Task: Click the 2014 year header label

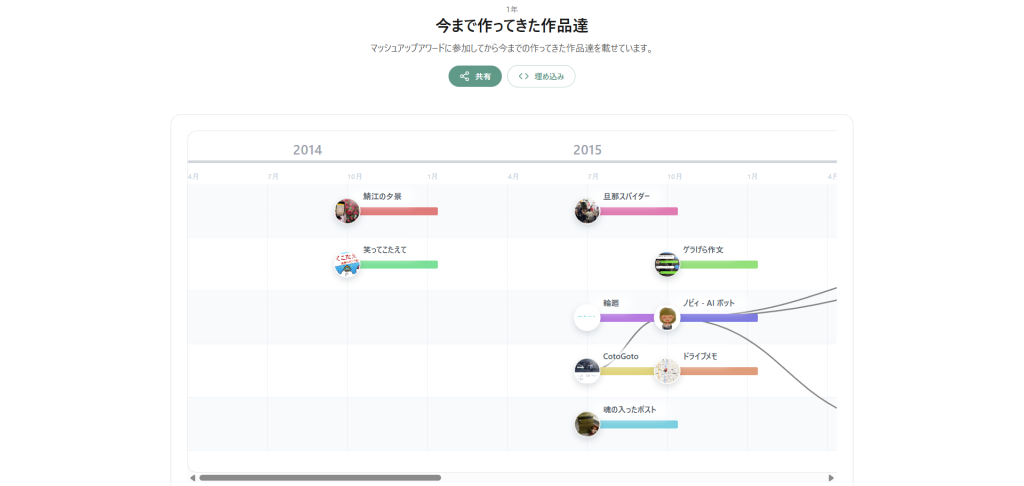Action: [307, 150]
